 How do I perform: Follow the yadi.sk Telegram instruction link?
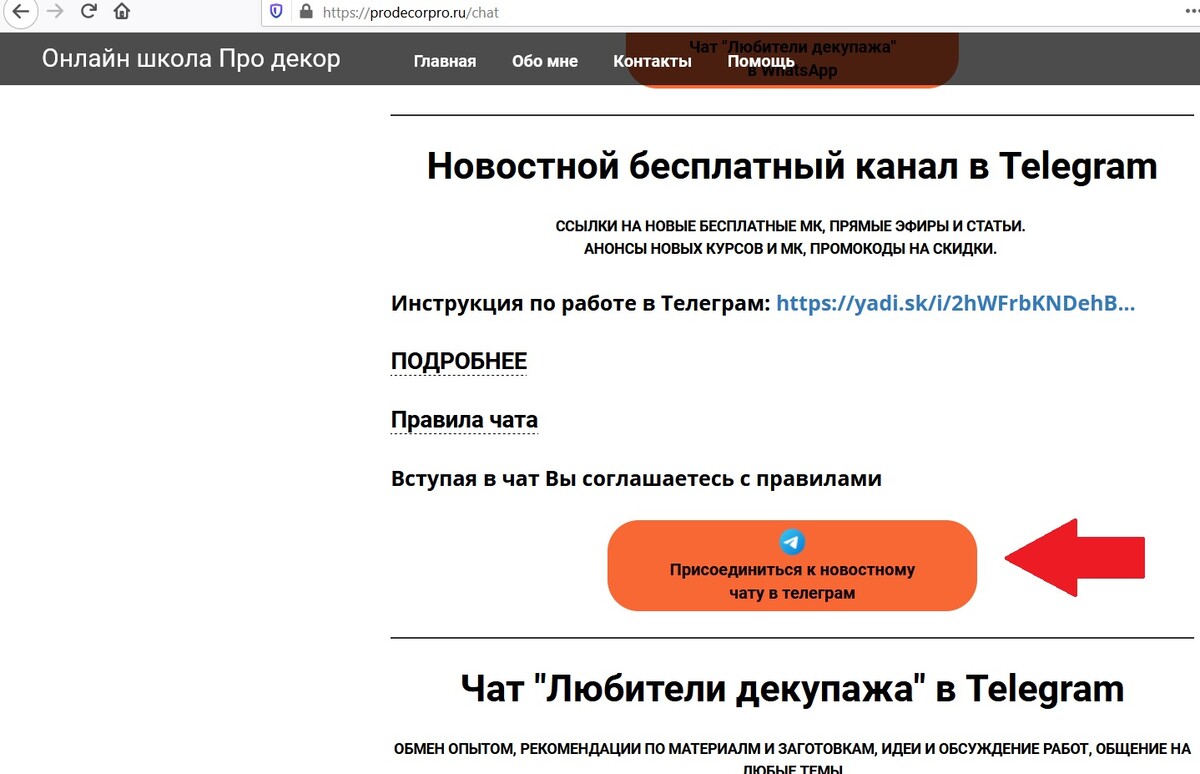pyautogui.click(x=956, y=304)
